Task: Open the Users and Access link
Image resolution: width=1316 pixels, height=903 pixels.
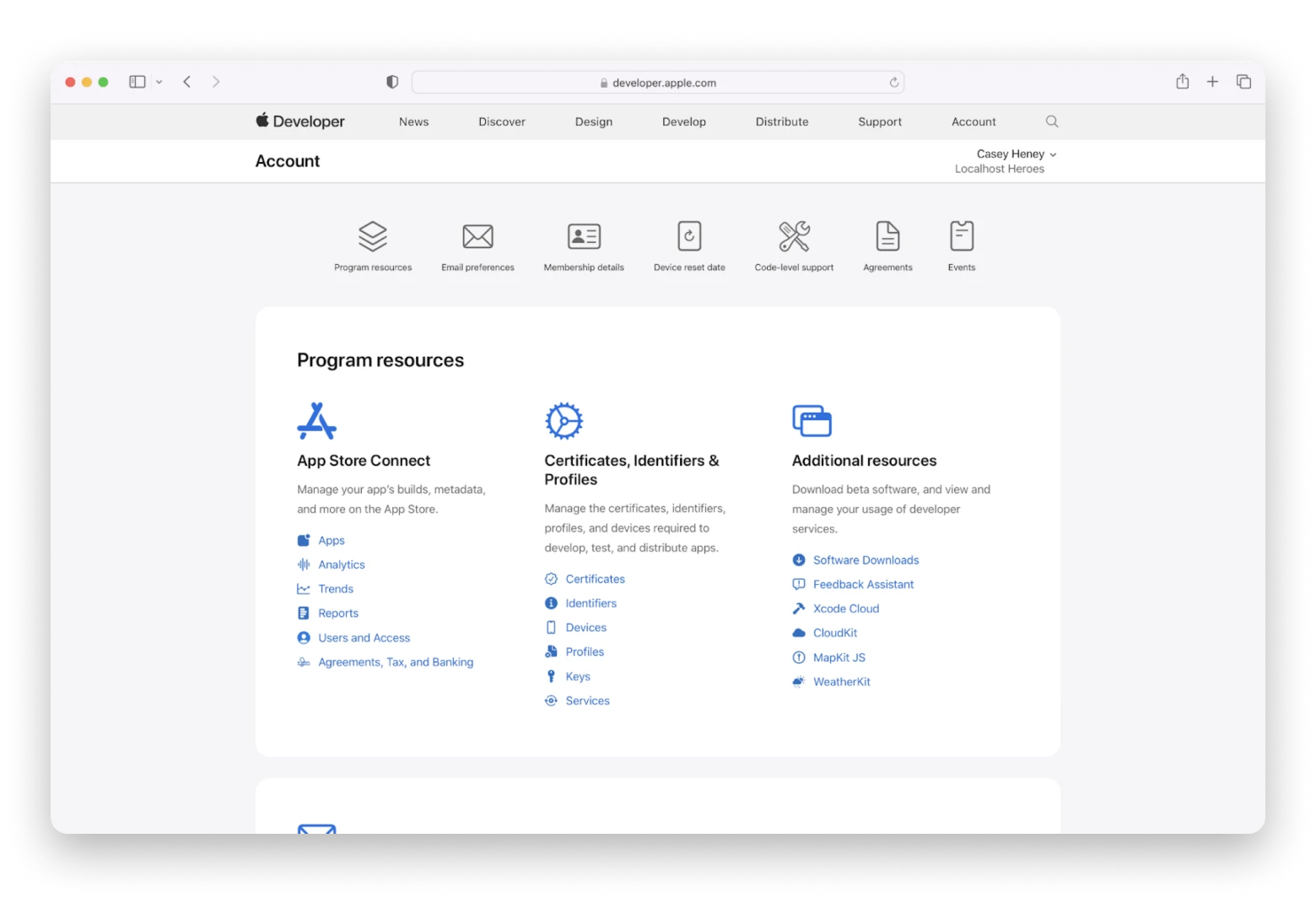Action: [364, 638]
